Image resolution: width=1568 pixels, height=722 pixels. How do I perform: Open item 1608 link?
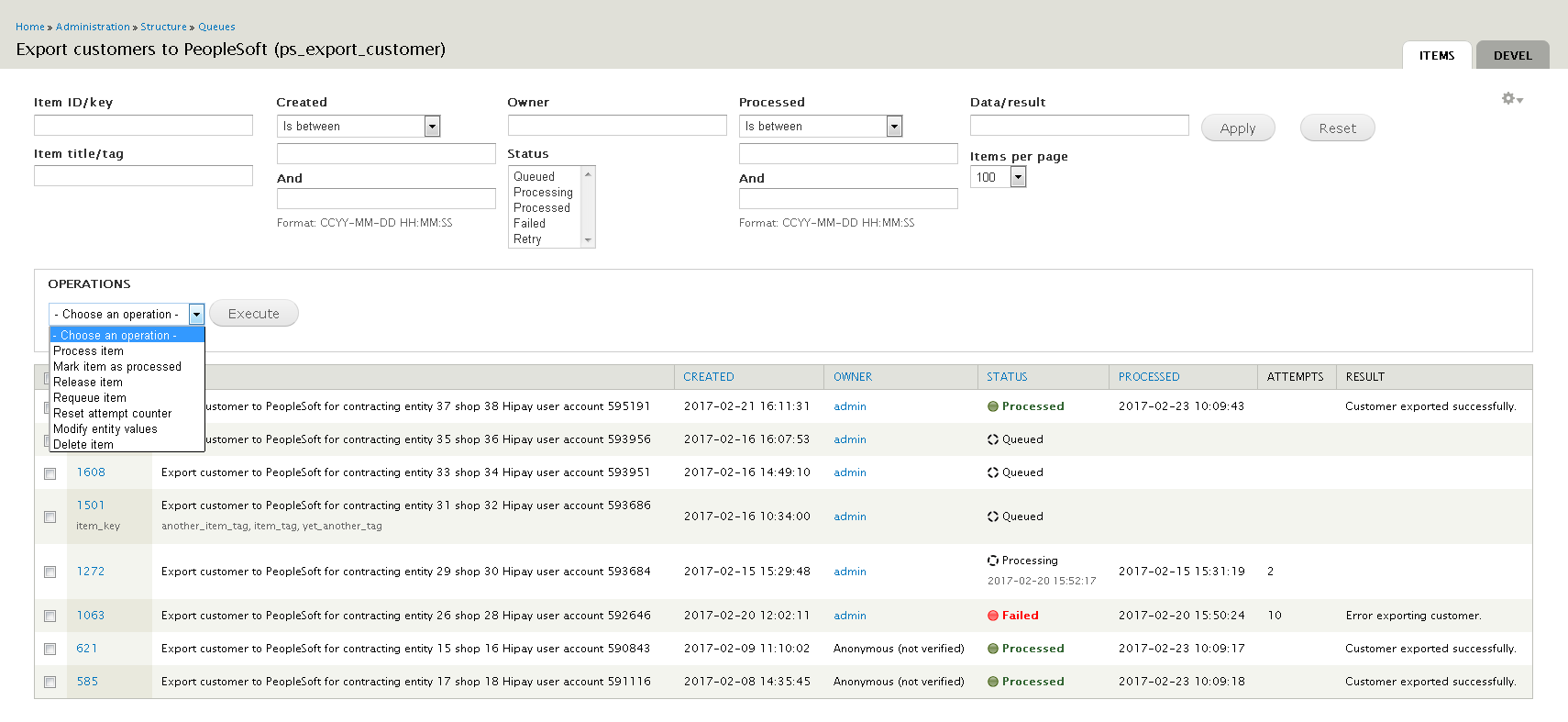coord(91,472)
